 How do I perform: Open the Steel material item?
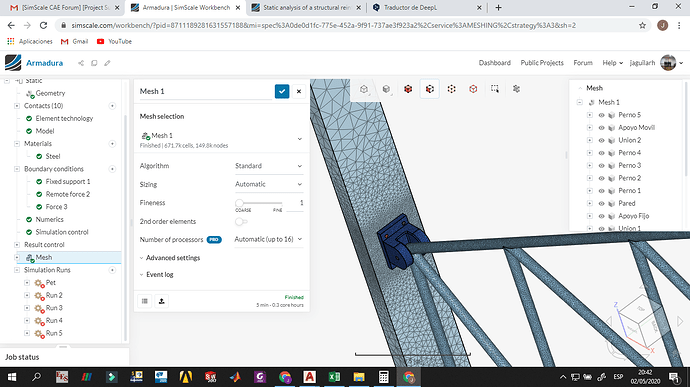coord(53,156)
